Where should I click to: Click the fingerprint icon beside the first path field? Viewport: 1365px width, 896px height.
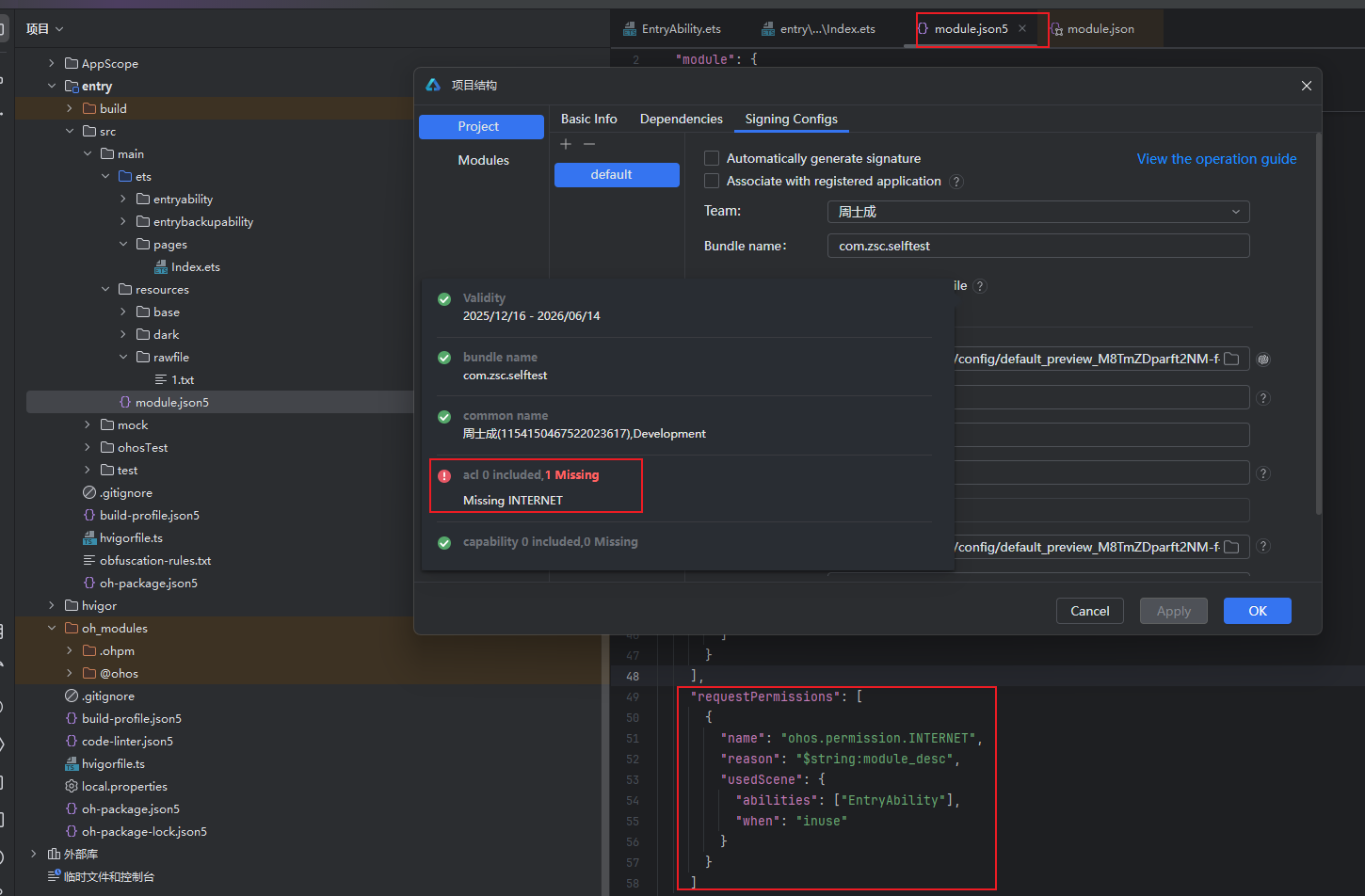pos(1263,359)
